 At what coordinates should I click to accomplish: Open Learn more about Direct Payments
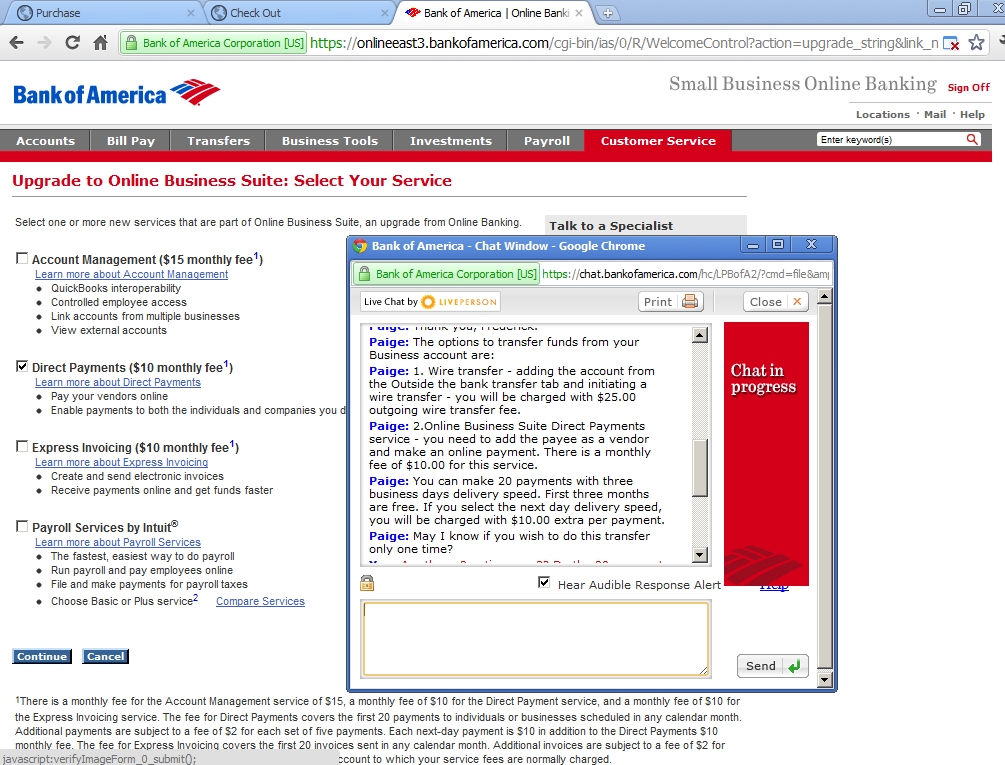pos(118,382)
